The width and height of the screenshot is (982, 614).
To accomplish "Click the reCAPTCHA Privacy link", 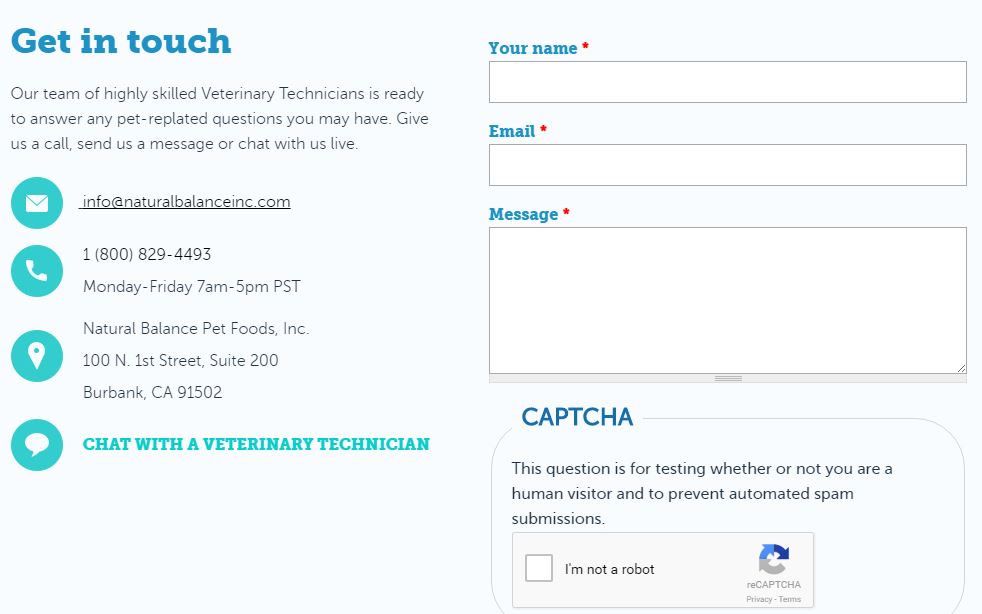I will [758, 600].
